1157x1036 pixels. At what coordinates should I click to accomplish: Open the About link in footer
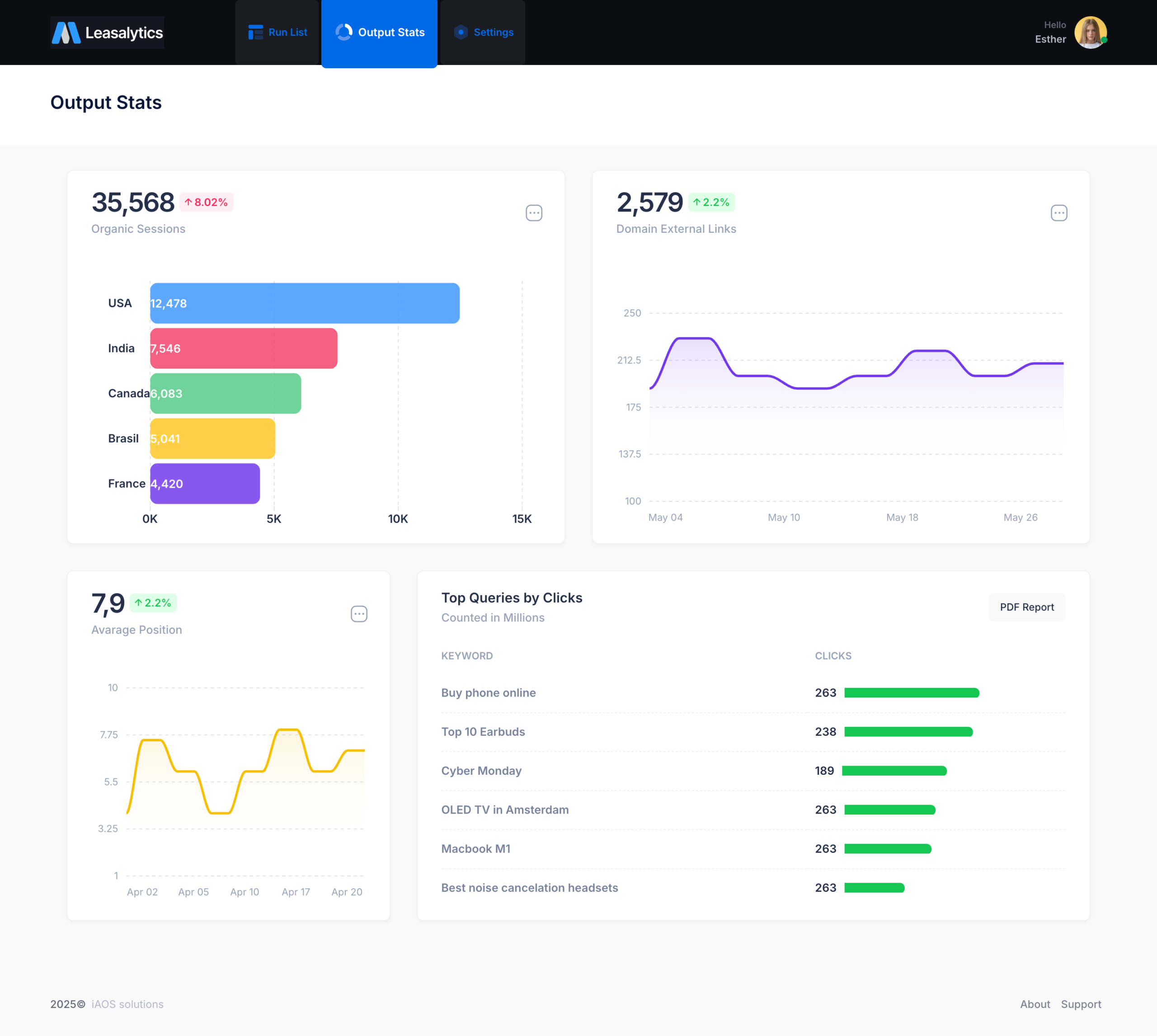(x=1035, y=1004)
